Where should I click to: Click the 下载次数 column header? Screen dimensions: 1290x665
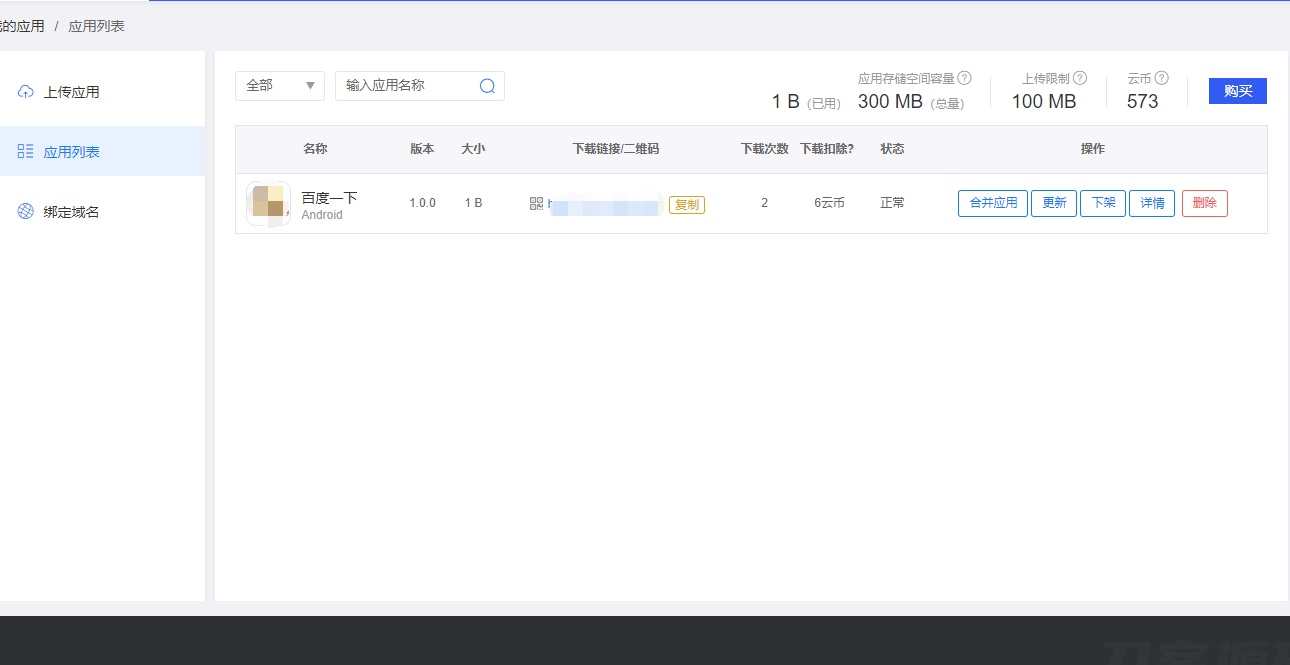coord(765,149)
